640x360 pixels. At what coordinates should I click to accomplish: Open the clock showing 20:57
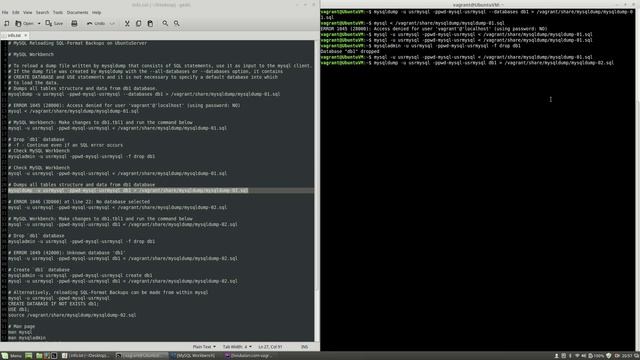(627, 356)
